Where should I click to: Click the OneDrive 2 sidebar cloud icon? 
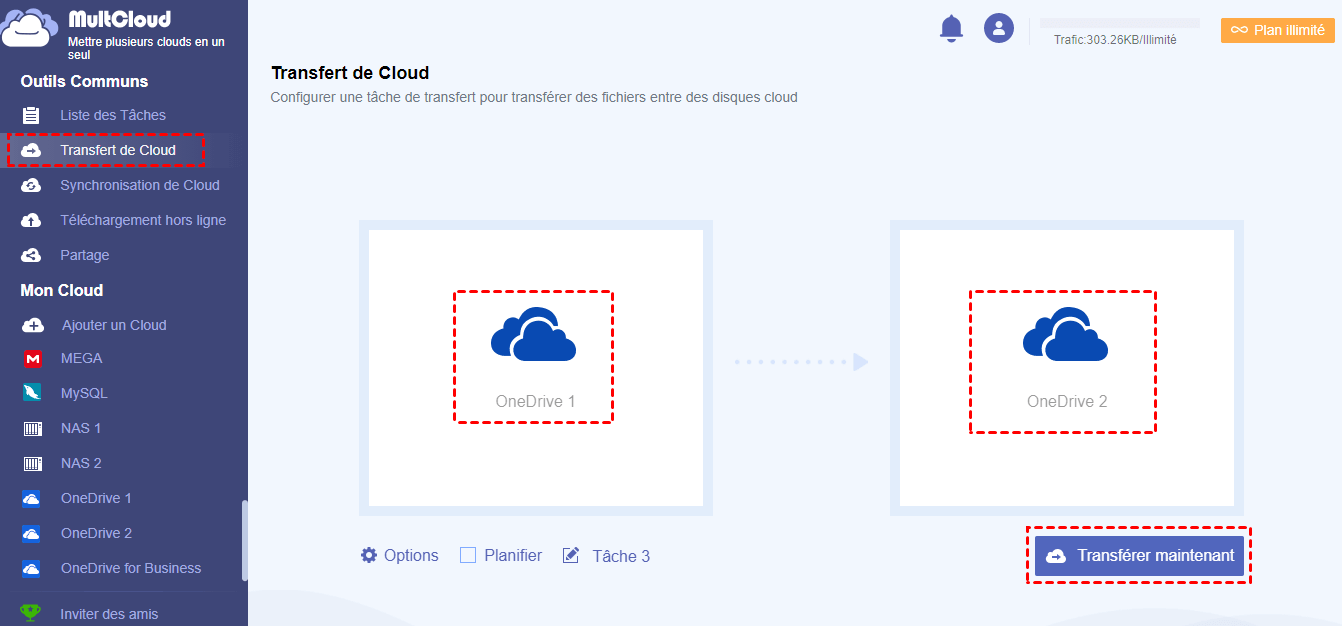31,533
